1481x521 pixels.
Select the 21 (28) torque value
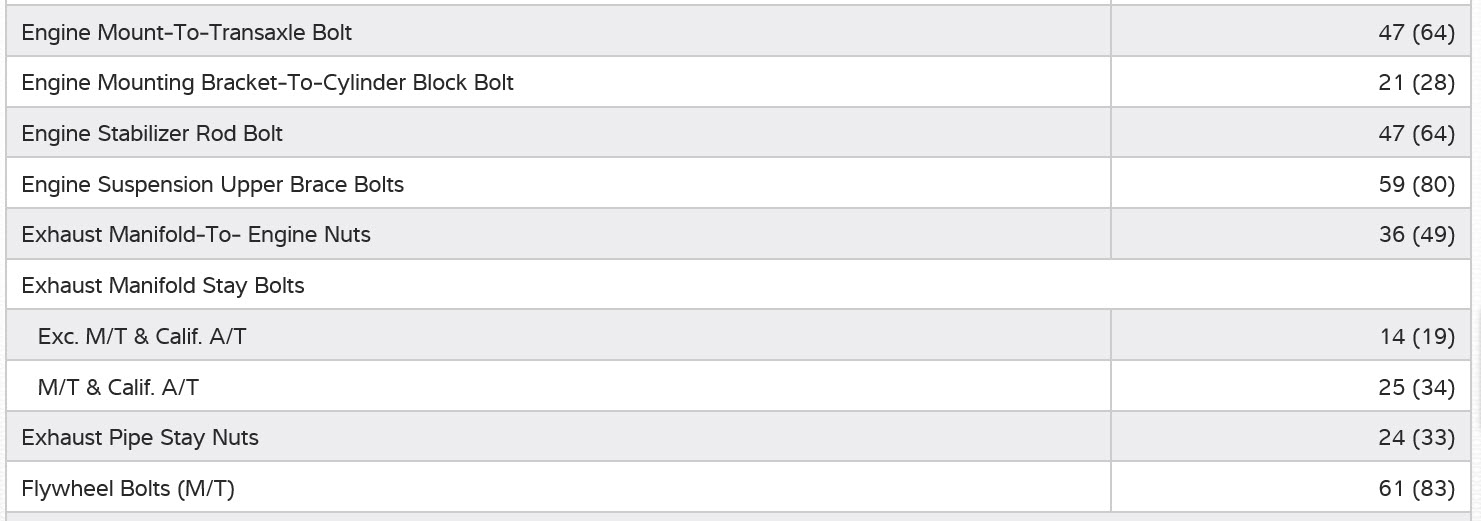1415,83
